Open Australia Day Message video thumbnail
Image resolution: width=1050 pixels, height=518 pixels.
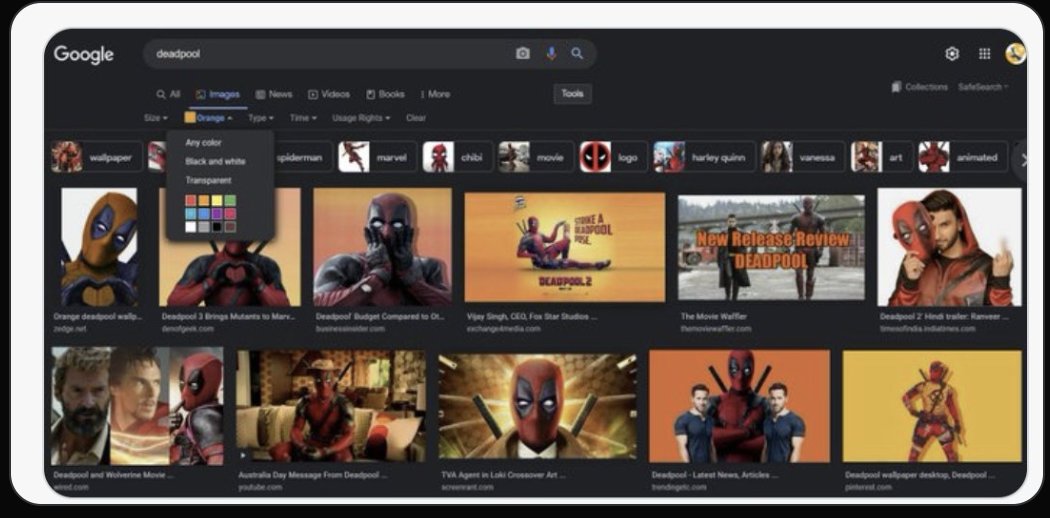(331, 406)
